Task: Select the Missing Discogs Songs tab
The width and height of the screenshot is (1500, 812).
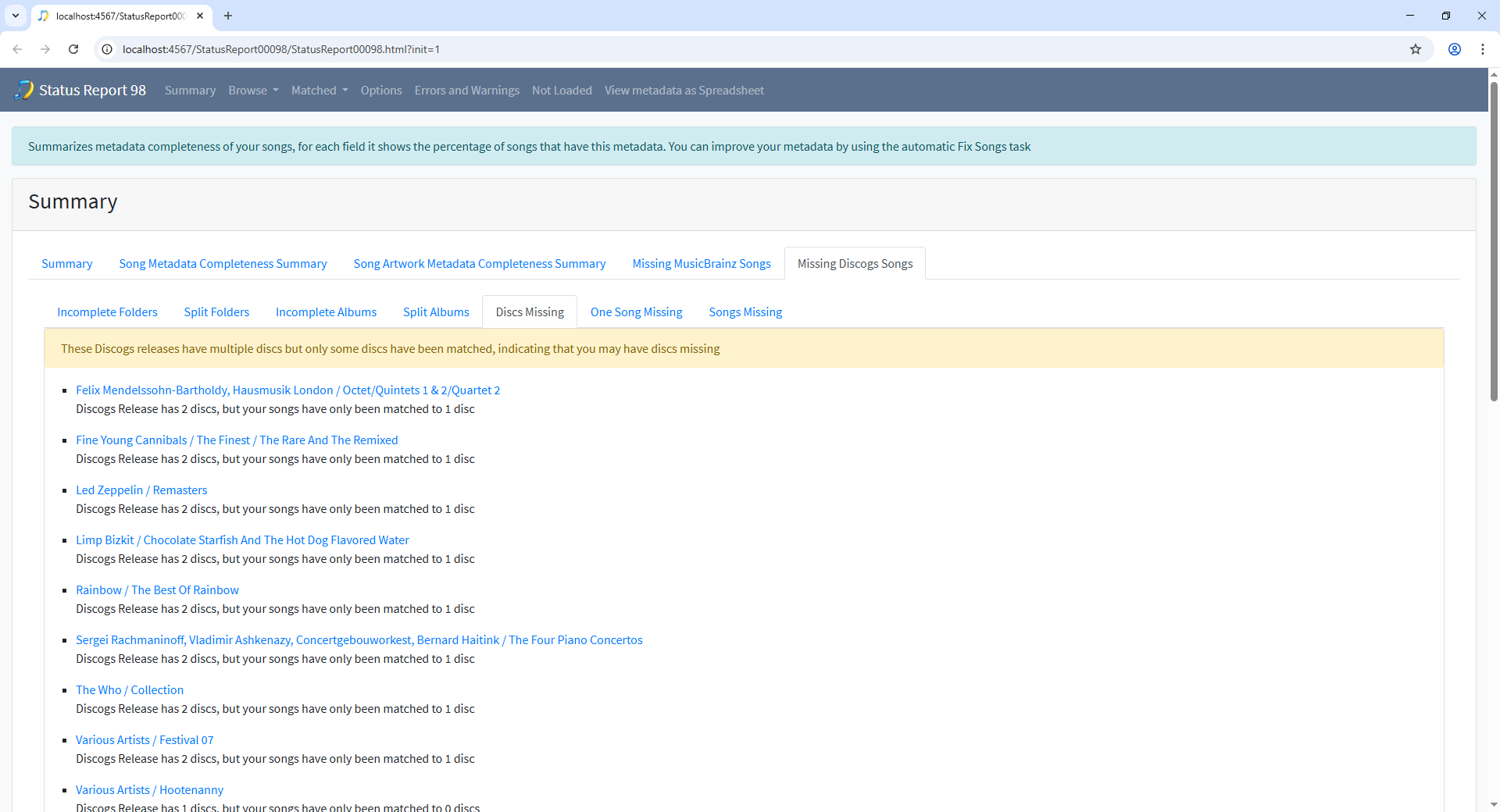Action: (x=855, y=264)
